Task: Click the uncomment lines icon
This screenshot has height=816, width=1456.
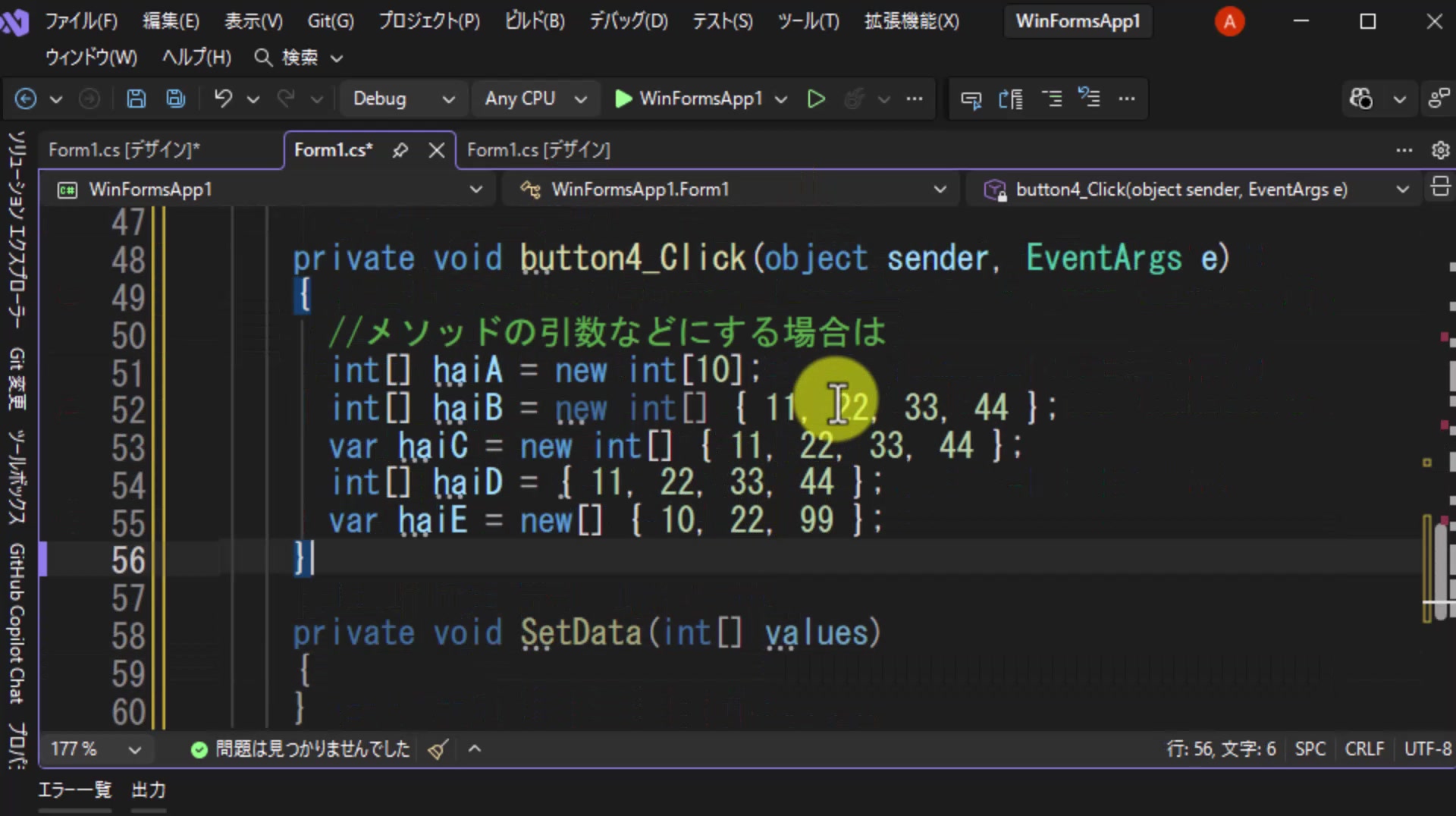Action: (1089, 99)
